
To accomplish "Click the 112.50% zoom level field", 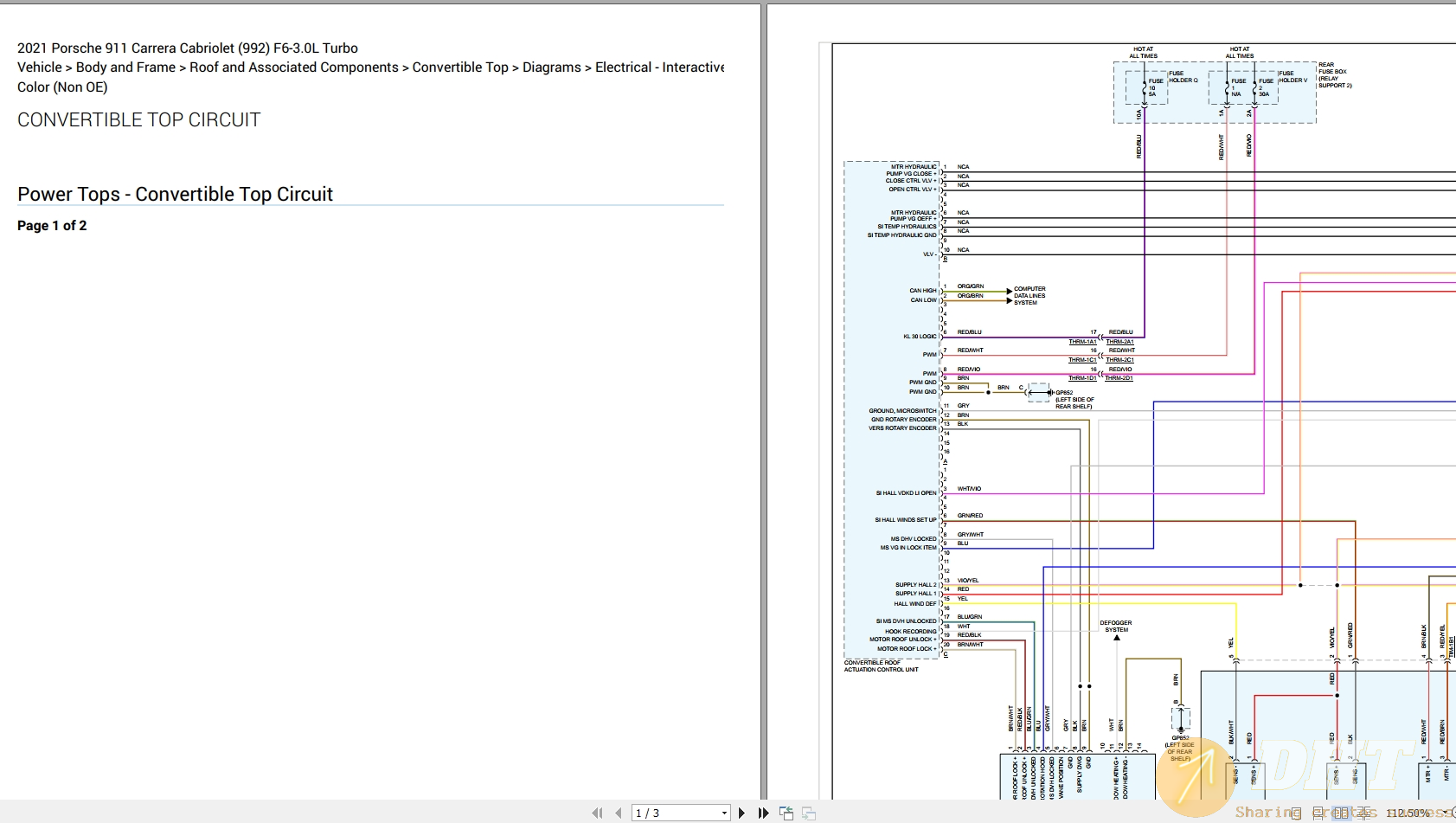I will coord(1408,813).
